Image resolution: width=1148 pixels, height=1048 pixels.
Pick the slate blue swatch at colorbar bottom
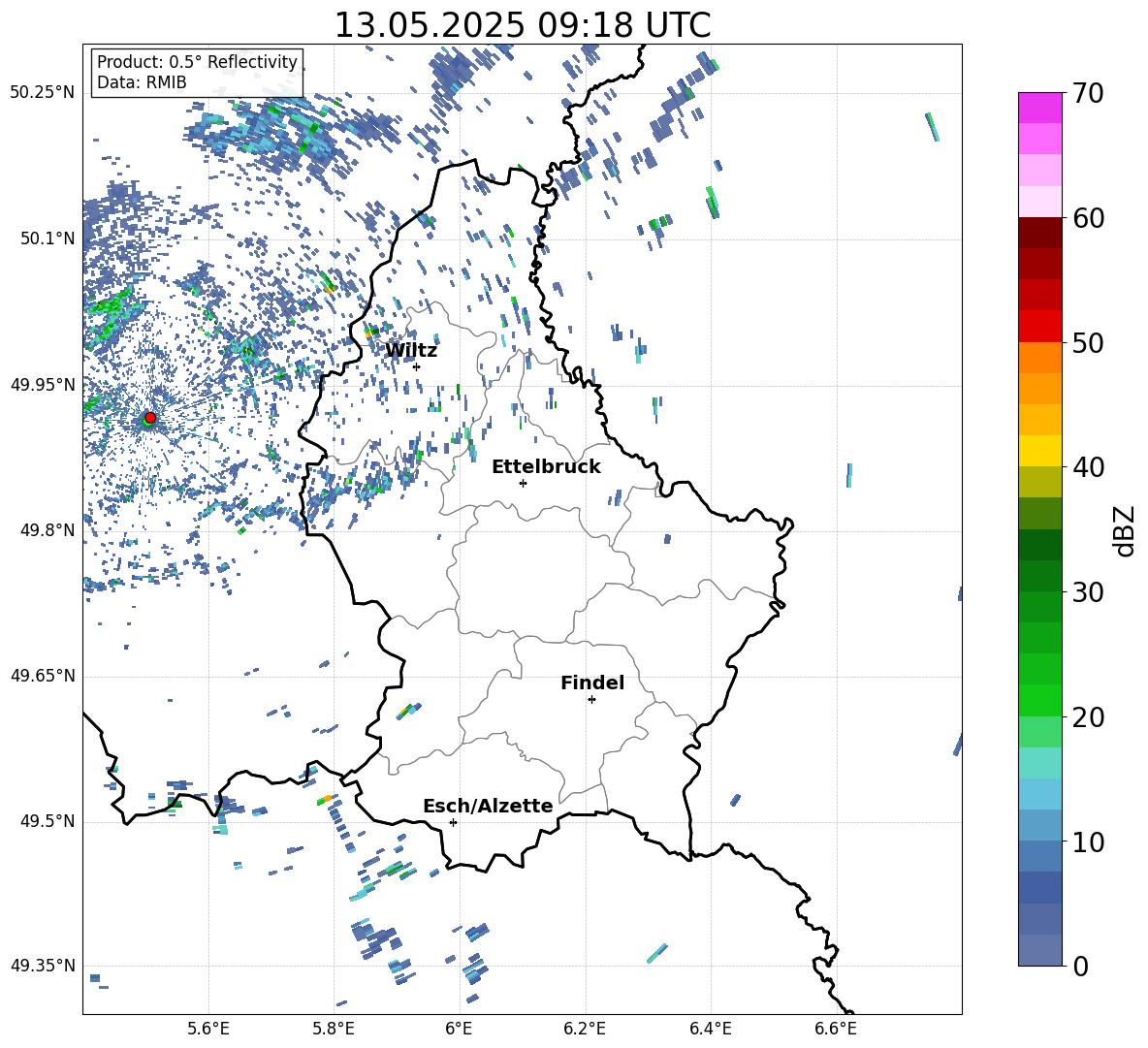[1039, 950]
